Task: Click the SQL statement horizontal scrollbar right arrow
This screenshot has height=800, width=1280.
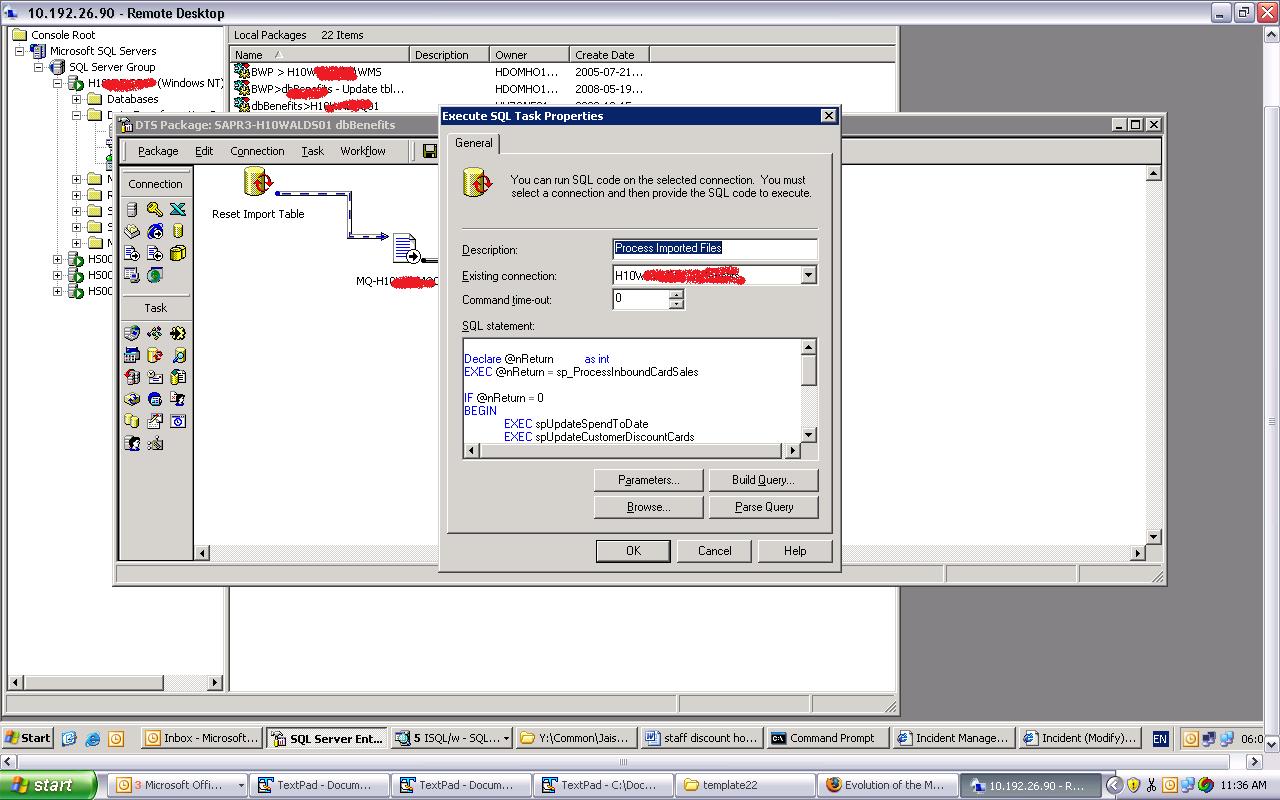Action: (793, 451)
